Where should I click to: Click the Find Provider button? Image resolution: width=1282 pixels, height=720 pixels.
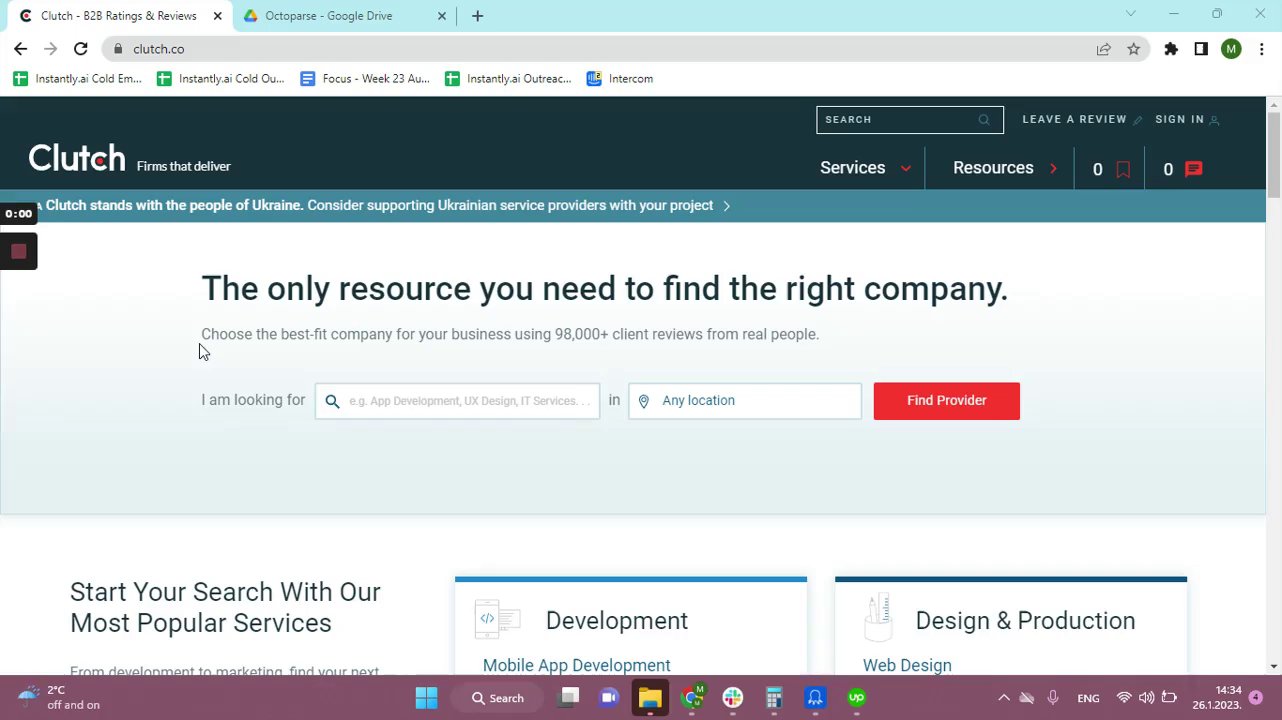[946, 401]
